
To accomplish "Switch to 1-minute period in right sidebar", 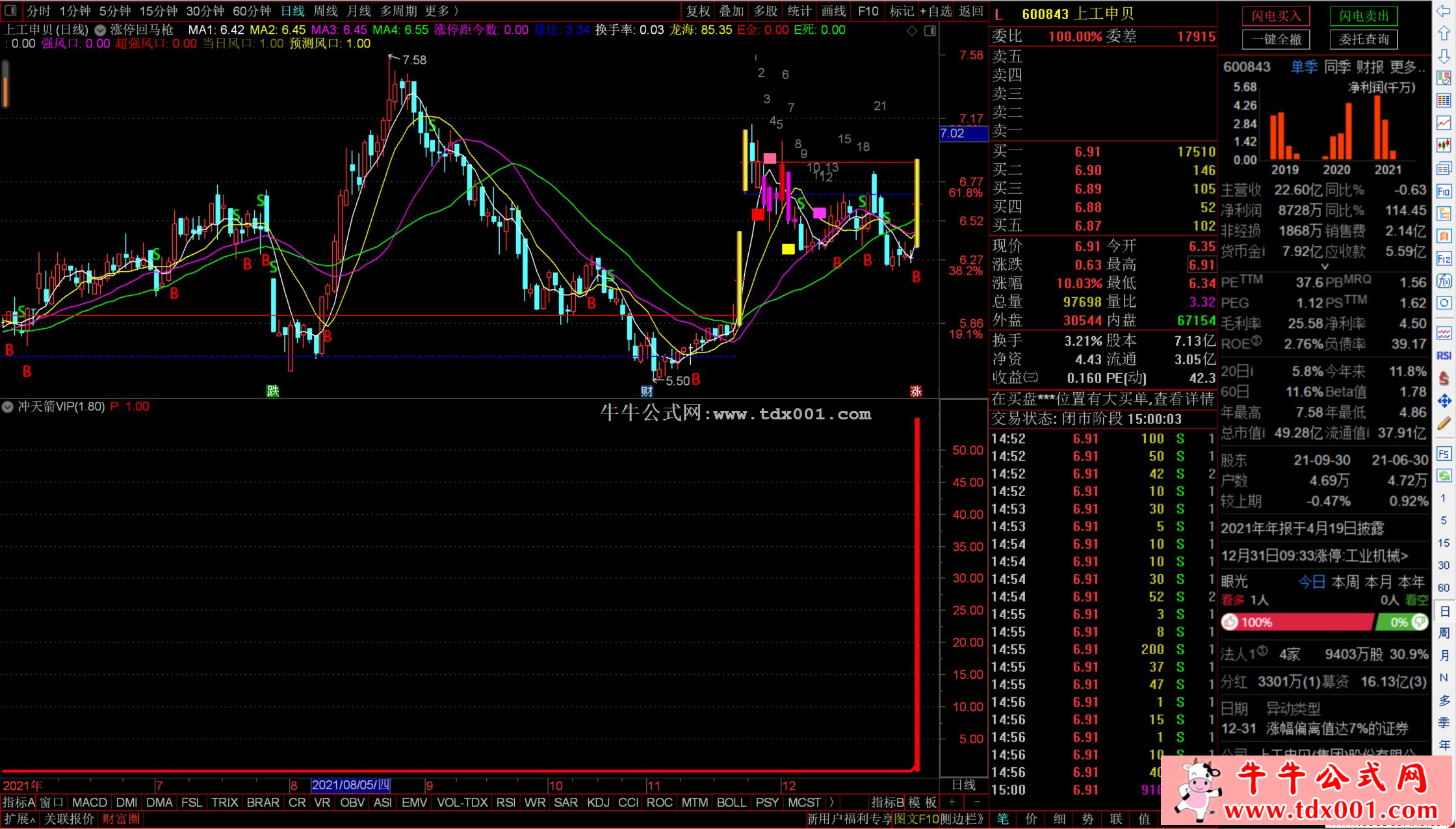I will [x=1444, y=498].
